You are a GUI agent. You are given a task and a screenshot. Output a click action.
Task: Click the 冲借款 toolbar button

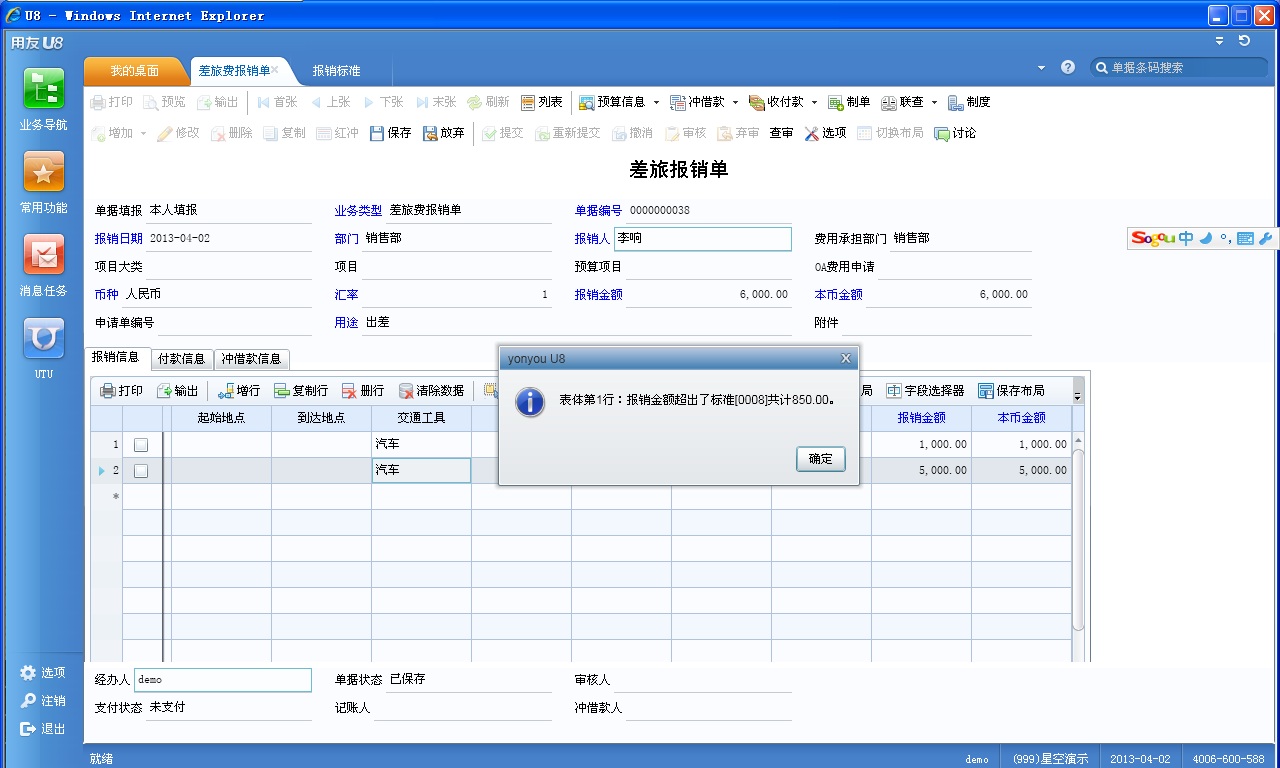[x=697, y=102]
